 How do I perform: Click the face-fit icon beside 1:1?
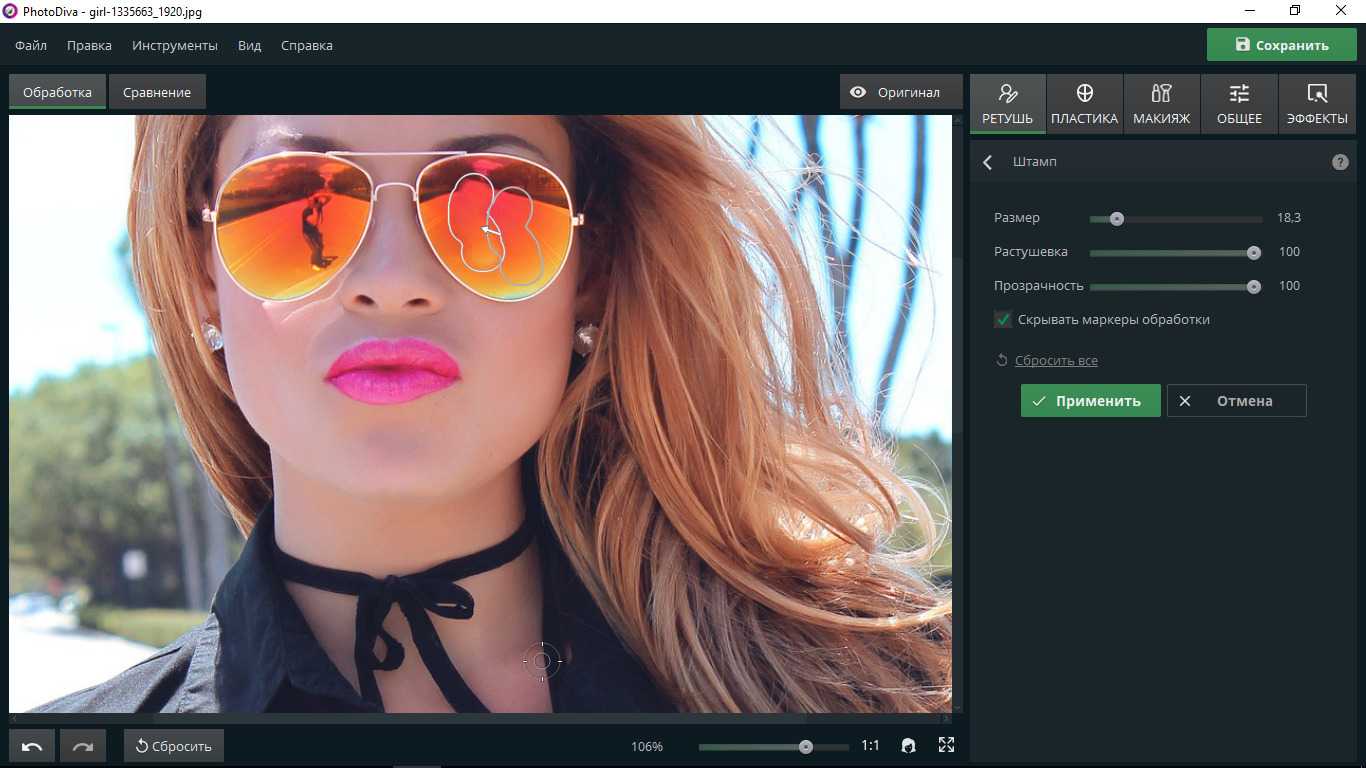point(908,745)
